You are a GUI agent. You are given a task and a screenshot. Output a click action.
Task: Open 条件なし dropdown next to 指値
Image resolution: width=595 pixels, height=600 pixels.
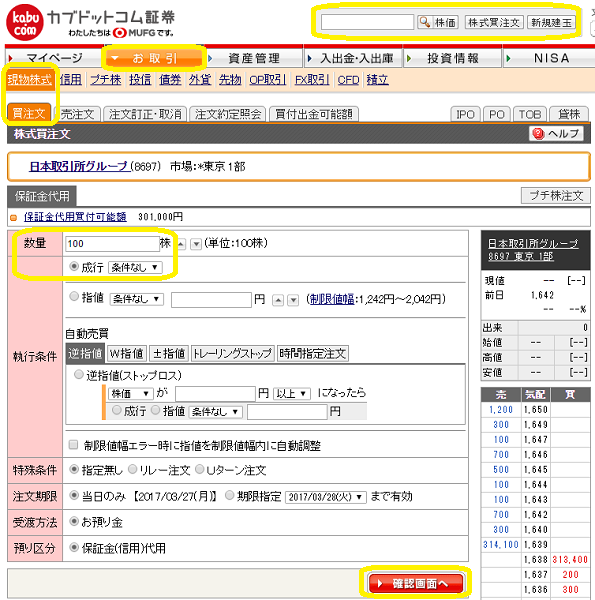[x=137, y=299]
